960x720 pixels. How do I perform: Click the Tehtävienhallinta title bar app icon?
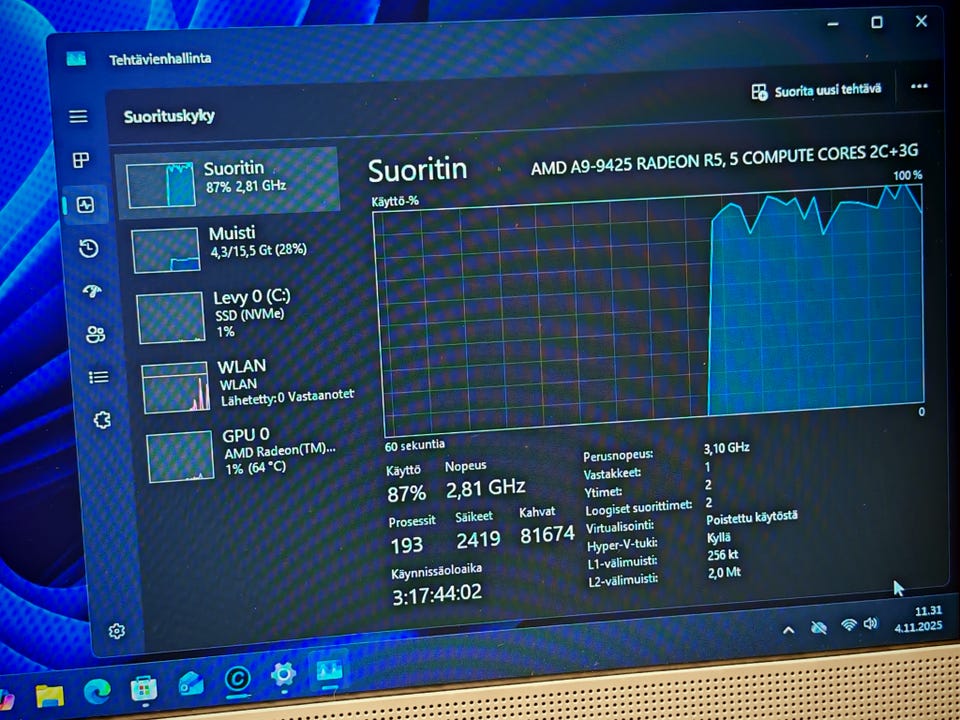click(76, 59)
